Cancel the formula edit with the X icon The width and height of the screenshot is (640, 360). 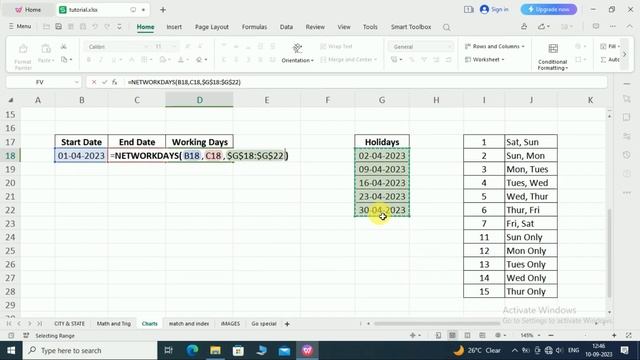click(x=94, y=82)
